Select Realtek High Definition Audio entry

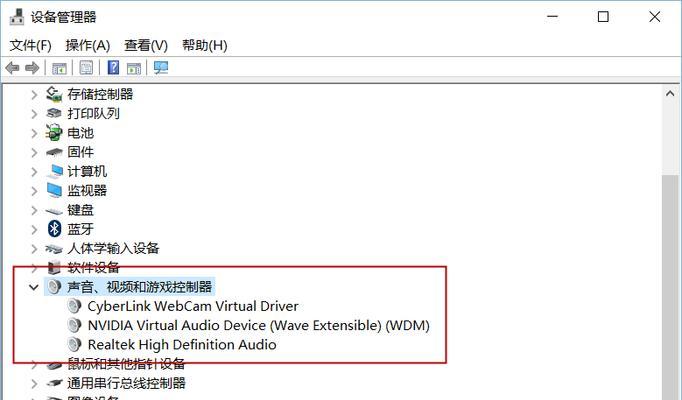(182, 344)
